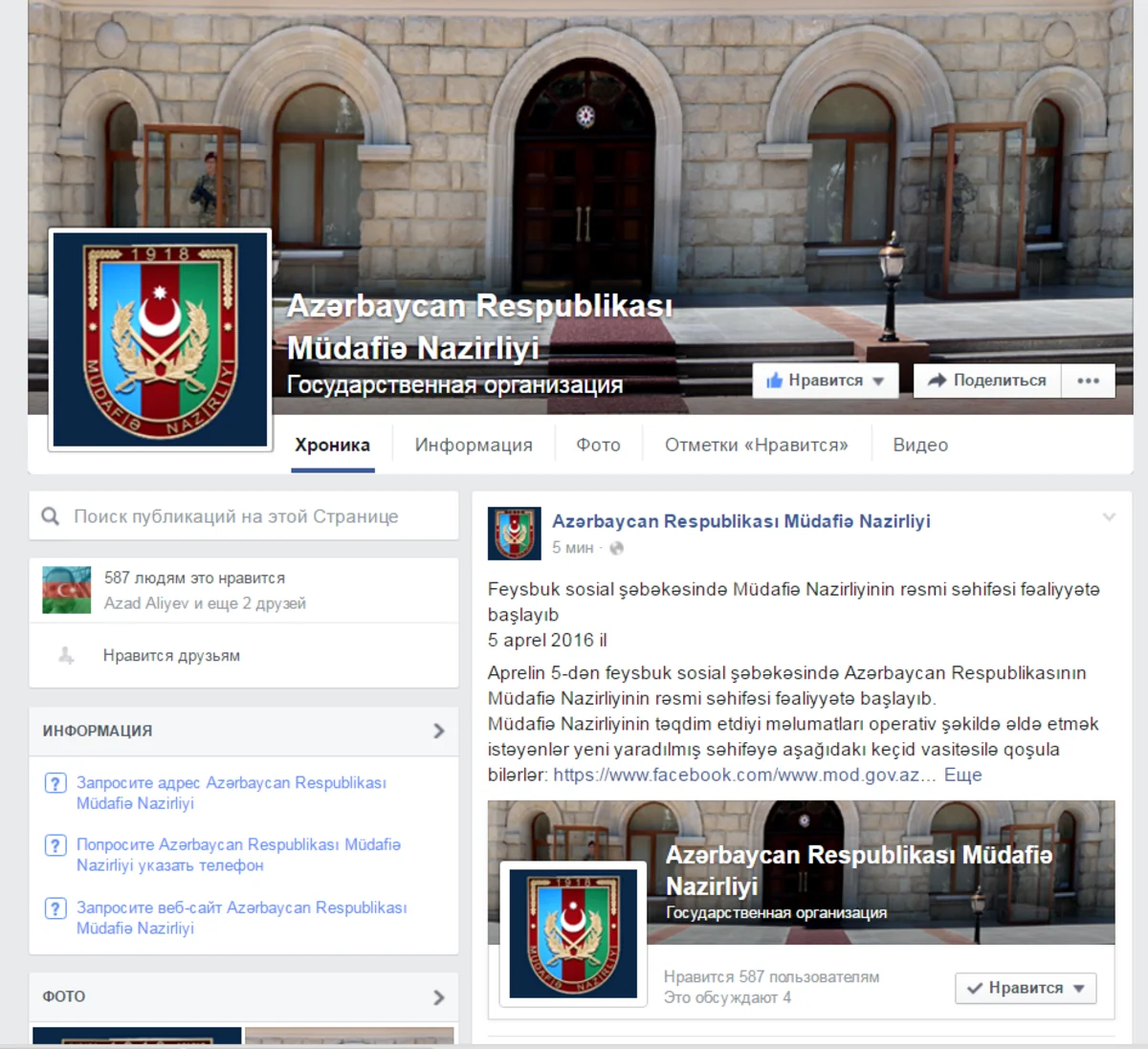The image size is (1148, 1049).
Task: Open the shared page card cover image
Action: [x=801, y=872]
